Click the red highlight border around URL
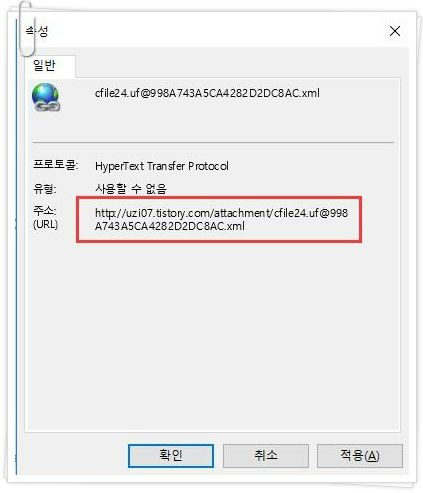Screen dimensions: 423x493 (219, 198)
